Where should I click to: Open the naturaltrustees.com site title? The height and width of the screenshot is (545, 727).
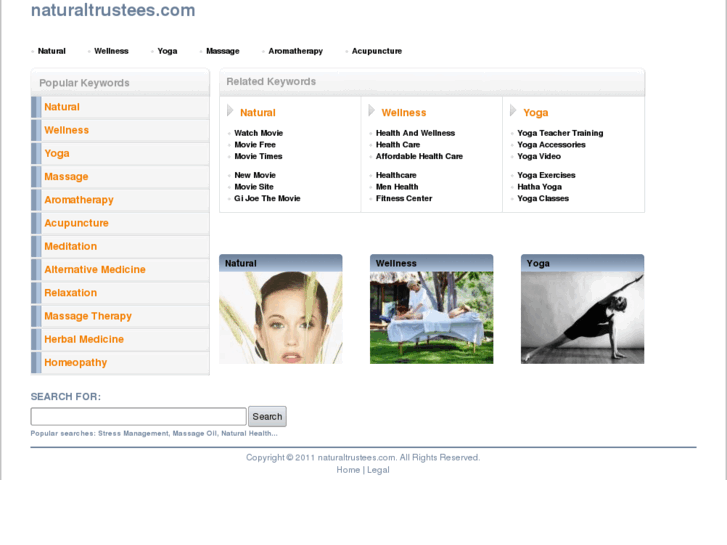tap(113, 10)
